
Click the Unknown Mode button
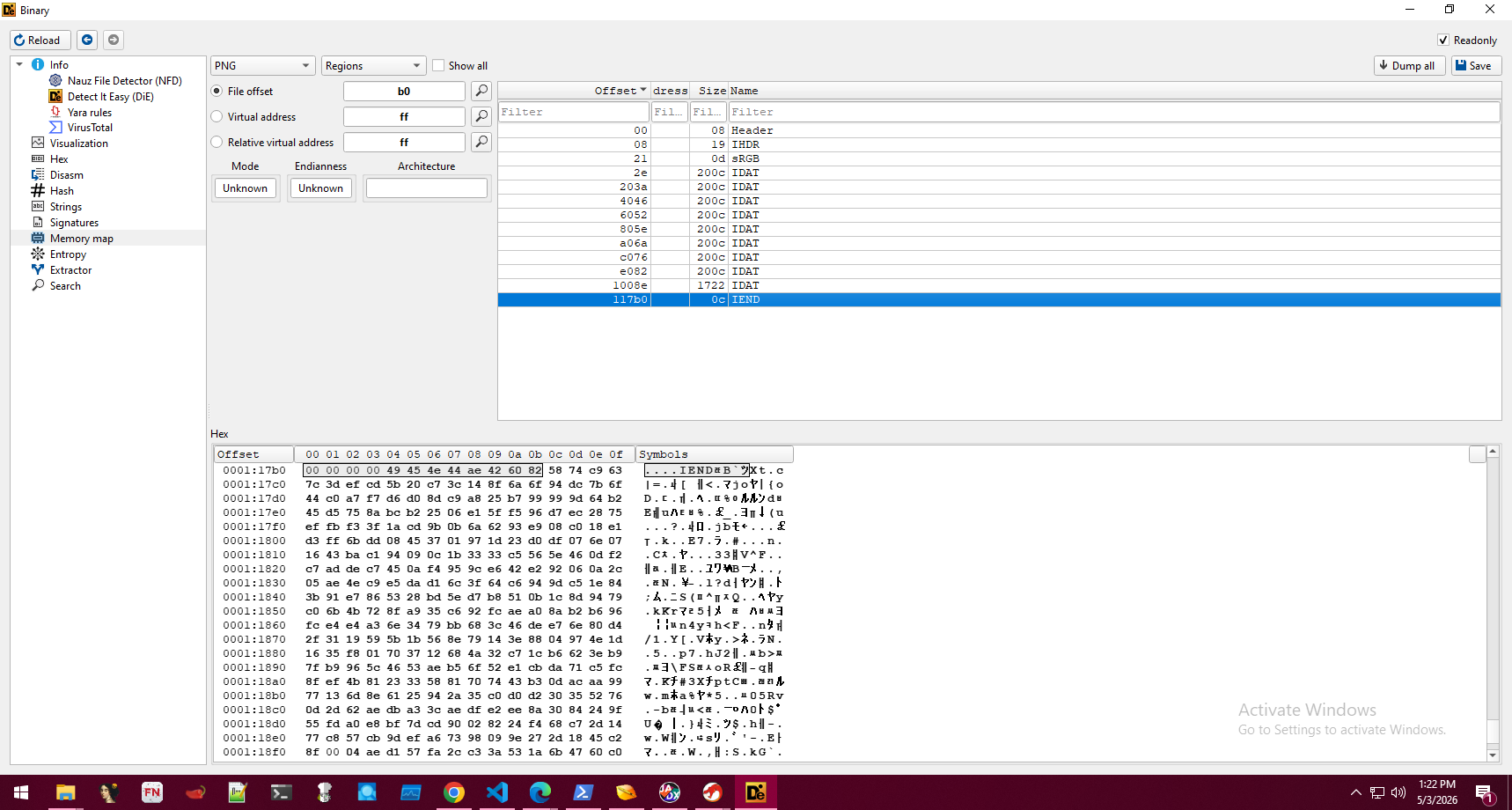click(x=246, y=188)
